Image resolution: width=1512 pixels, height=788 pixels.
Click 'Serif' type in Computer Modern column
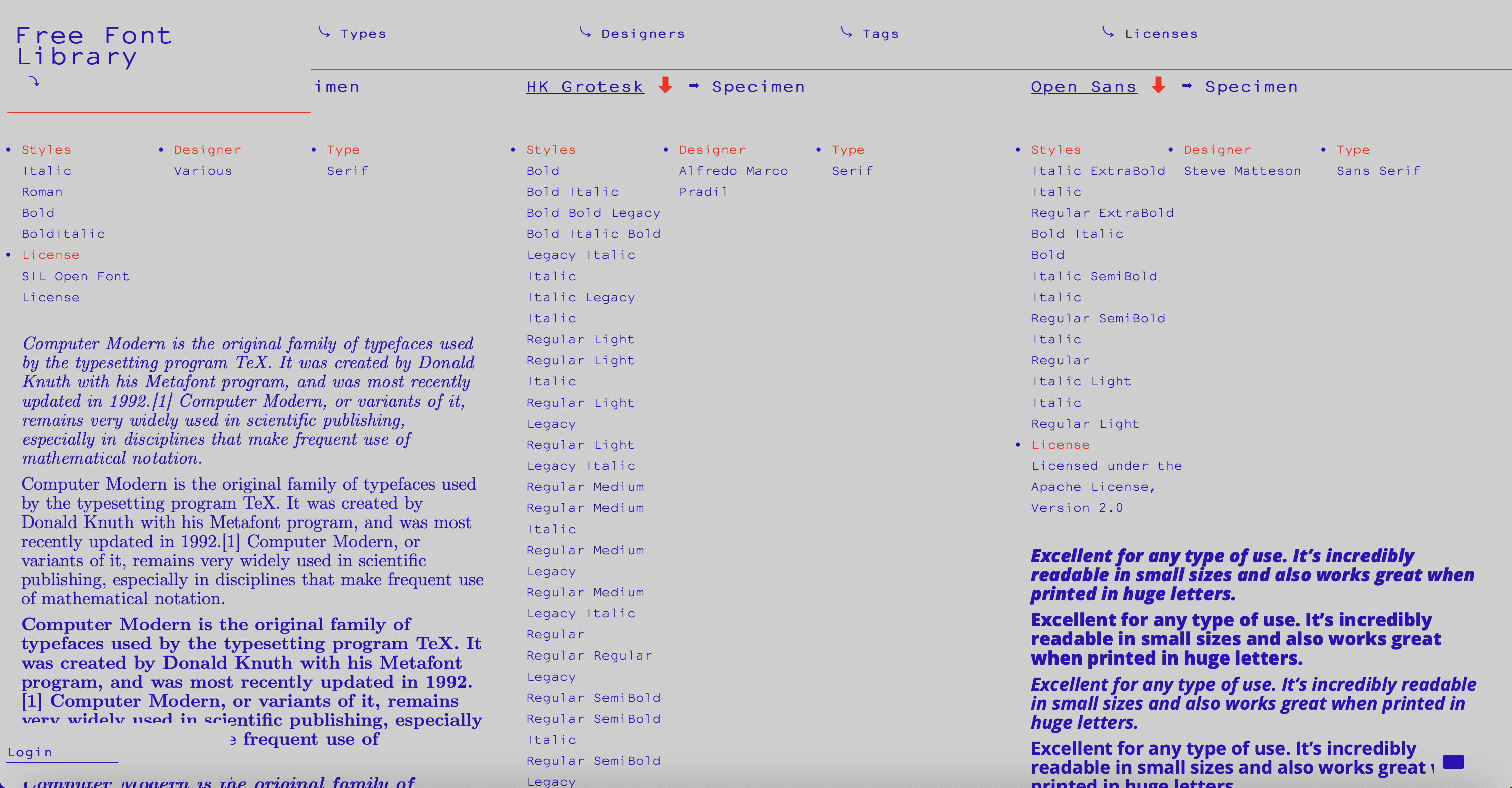pos(348,171)
